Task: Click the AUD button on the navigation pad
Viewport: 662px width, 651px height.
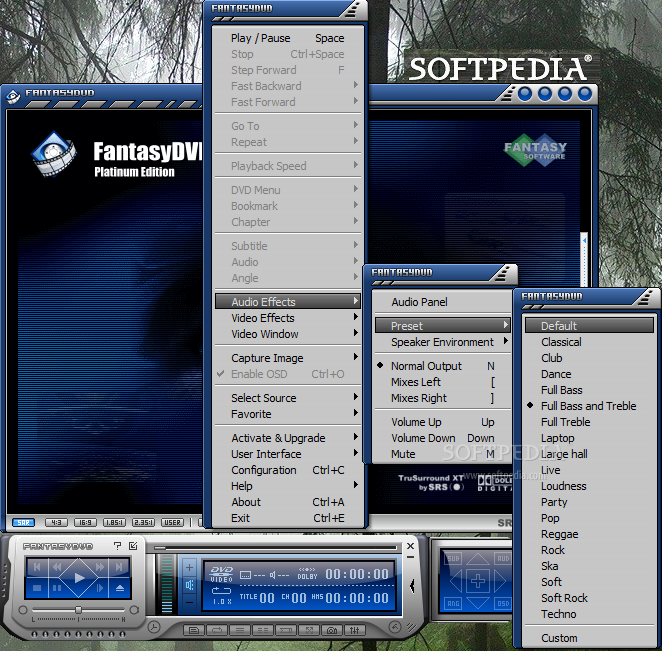Action: [x=503, y=559]
